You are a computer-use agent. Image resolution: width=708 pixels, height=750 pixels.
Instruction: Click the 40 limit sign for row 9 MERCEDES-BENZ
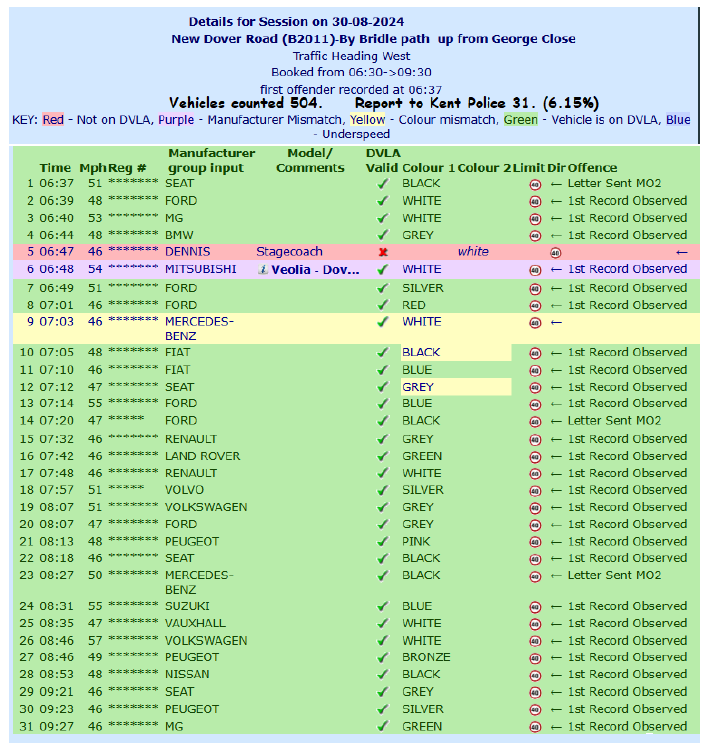point(535,323)
